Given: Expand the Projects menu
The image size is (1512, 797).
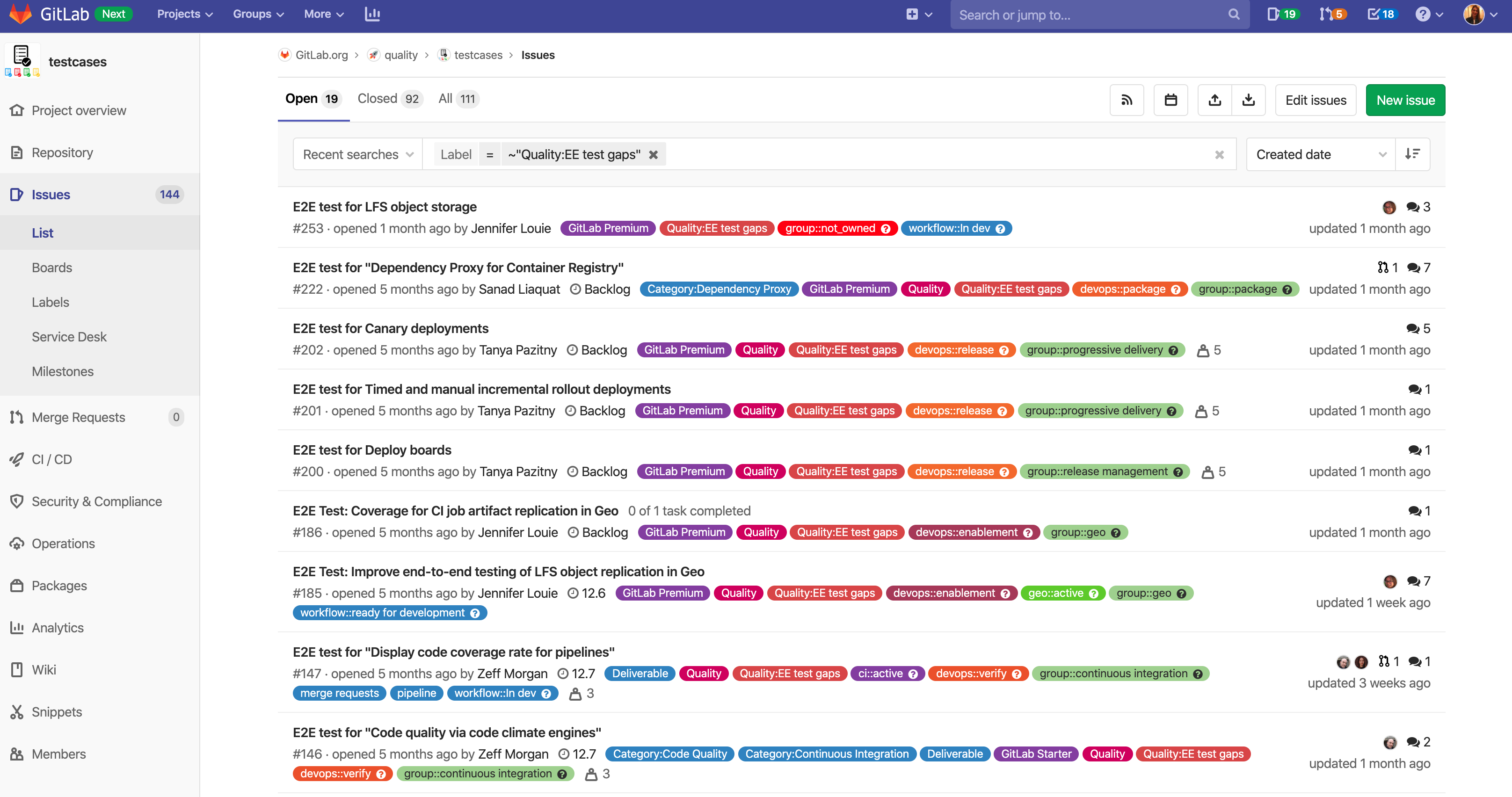Looking at the screenshot, I should tap(184, 14).
